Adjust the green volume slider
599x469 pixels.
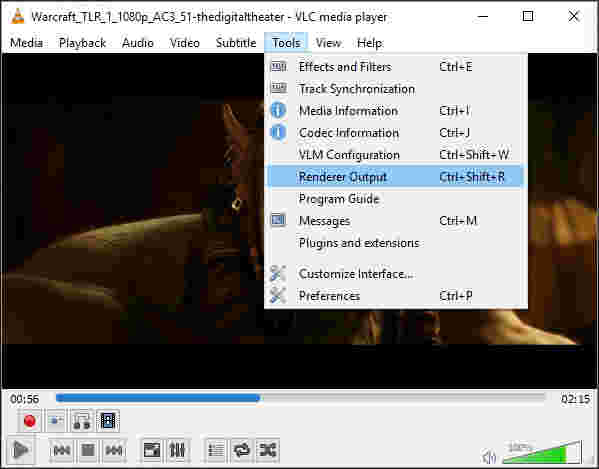pos(542,452)
